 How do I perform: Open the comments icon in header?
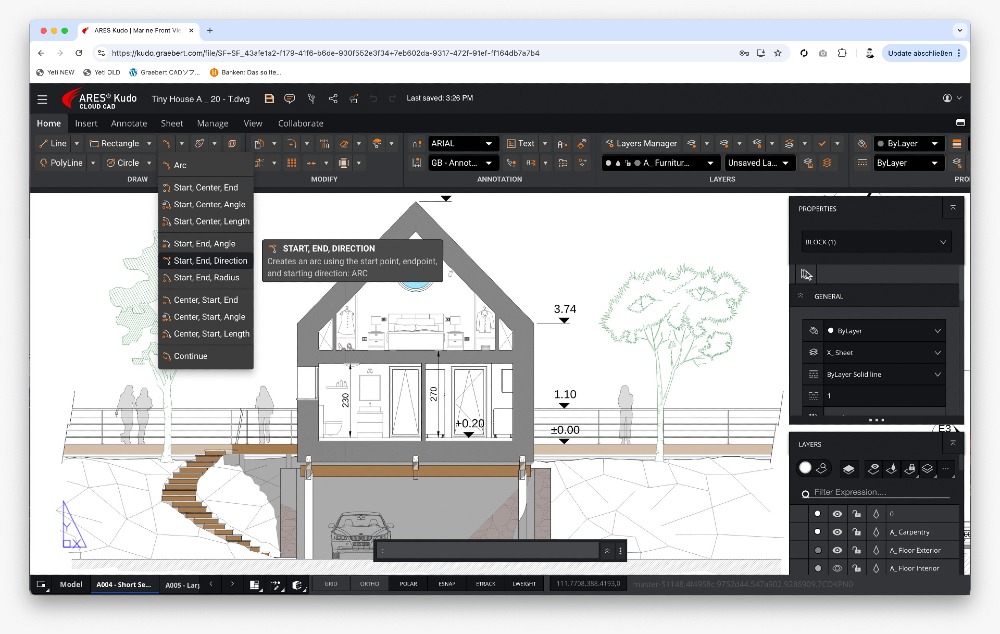(290, 98)
